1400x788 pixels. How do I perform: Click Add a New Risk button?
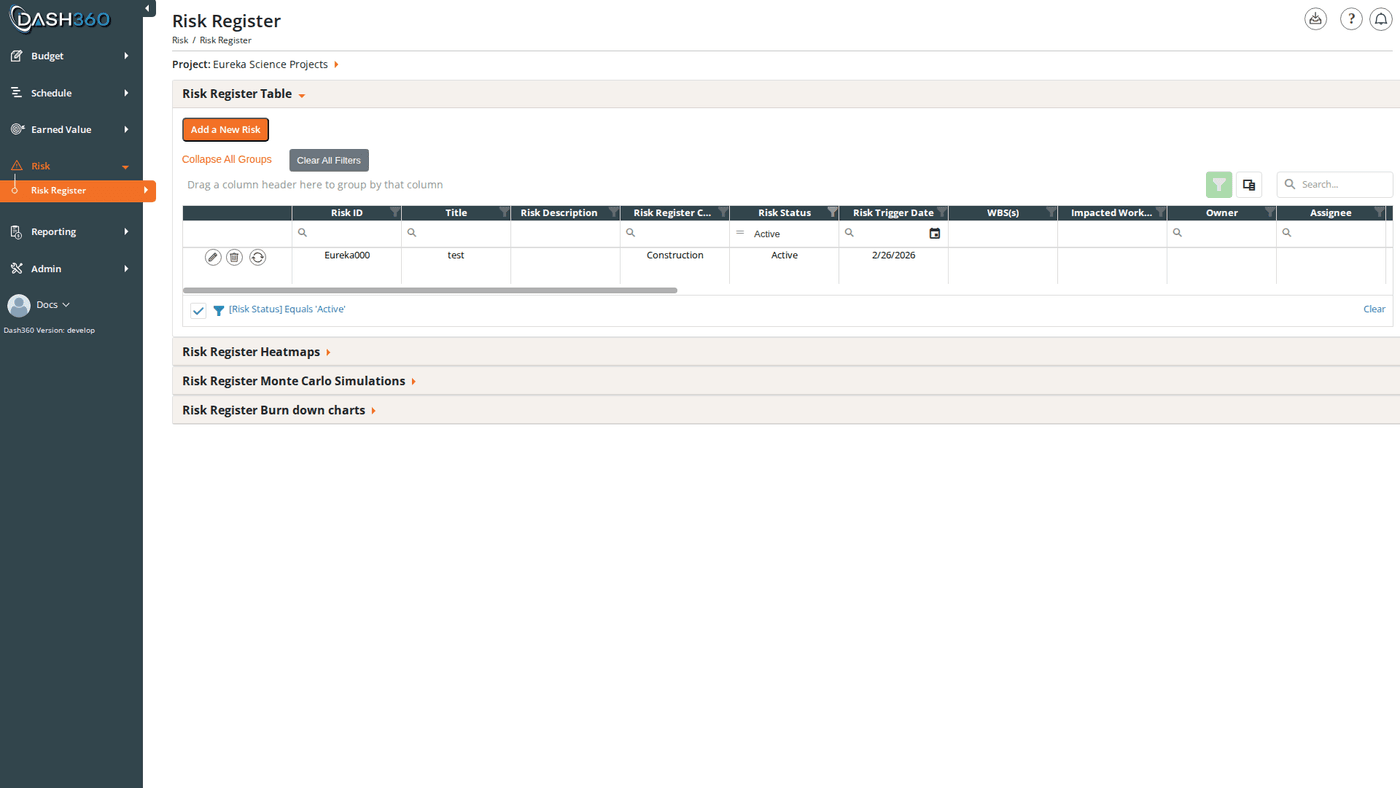[226, 130]
